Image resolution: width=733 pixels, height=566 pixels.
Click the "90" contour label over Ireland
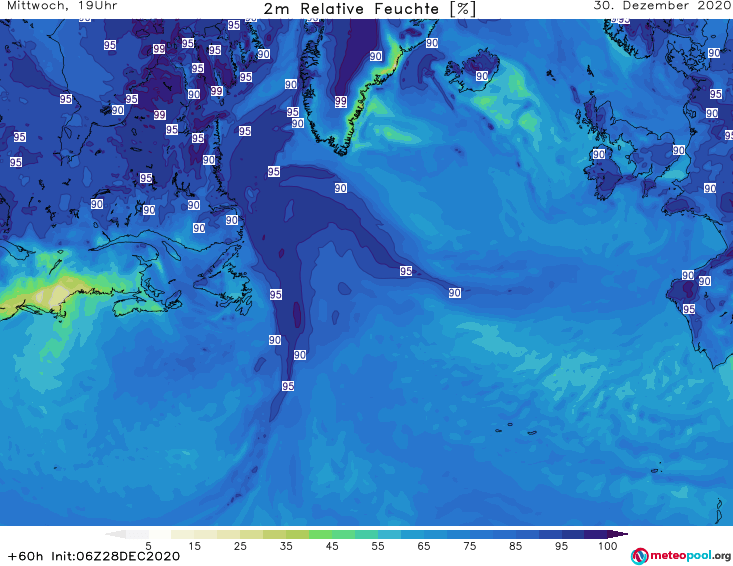click(598, 154)
